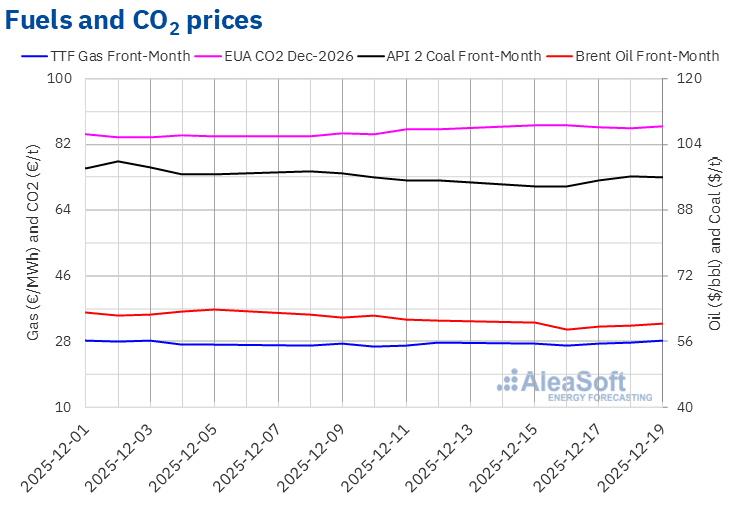This screenshot has width=730, height=509.
Task: Click the black API 2 Coal legend marker
Action: pyautogui.click(x=376, y=56)
